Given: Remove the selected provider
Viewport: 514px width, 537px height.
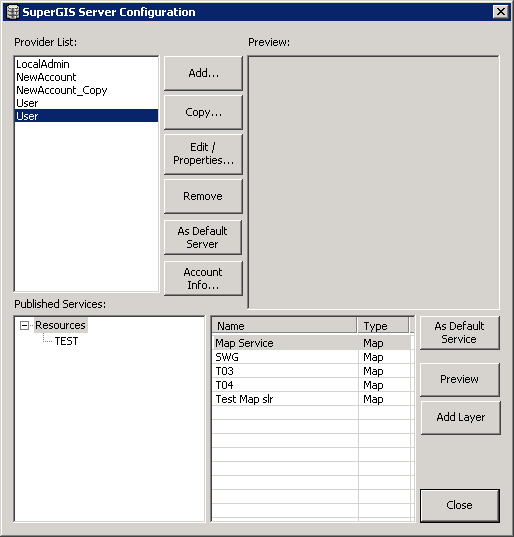Looking at the screenshot, I should tap(203, 196).
